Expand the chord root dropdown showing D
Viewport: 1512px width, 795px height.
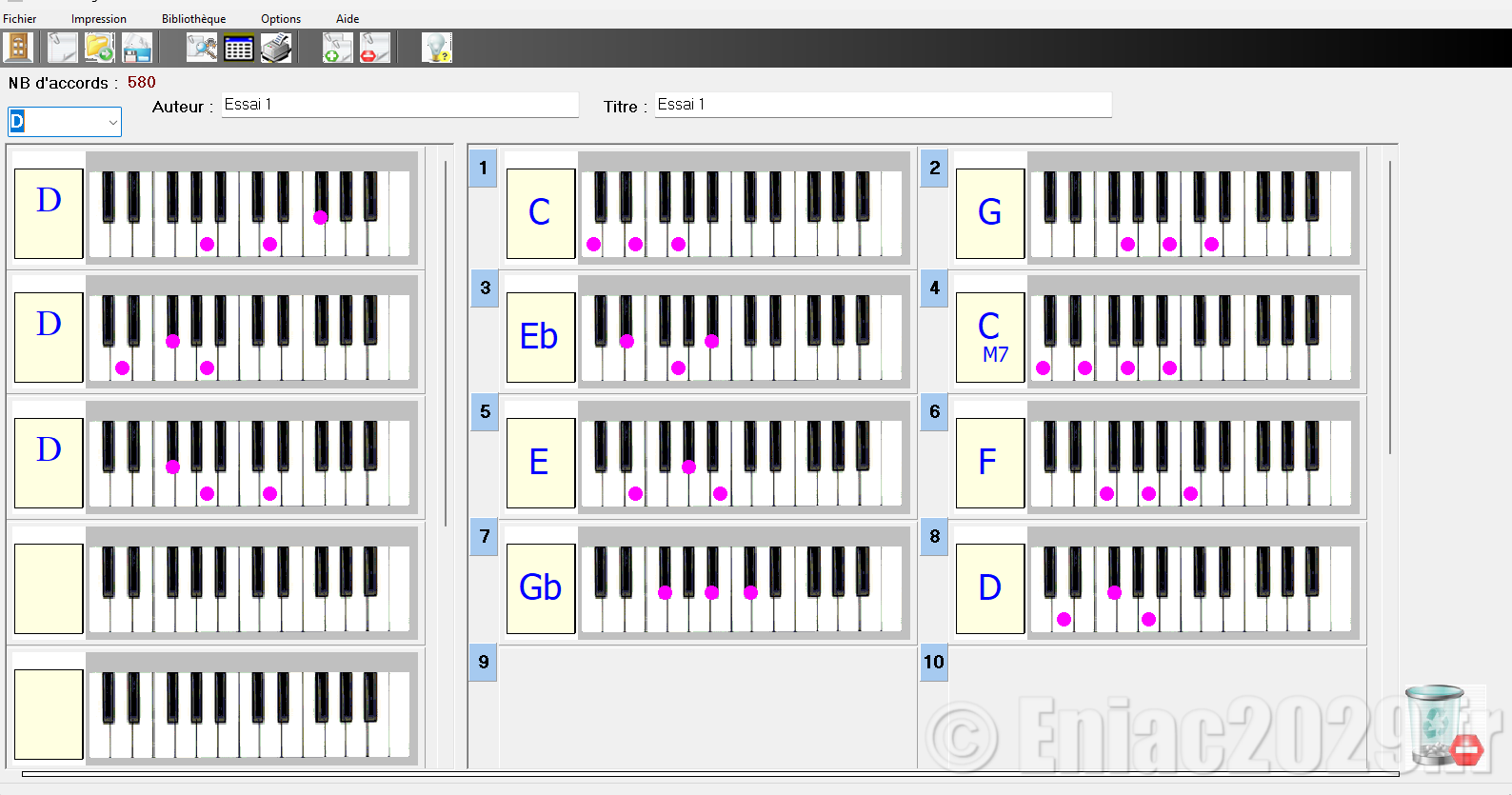coord(112,122)
